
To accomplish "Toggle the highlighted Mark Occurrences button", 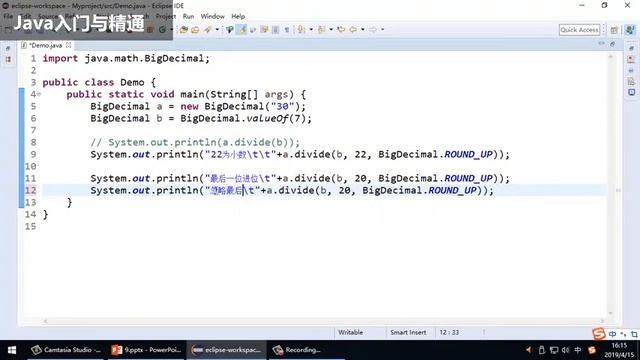I will tap(242, 29).
